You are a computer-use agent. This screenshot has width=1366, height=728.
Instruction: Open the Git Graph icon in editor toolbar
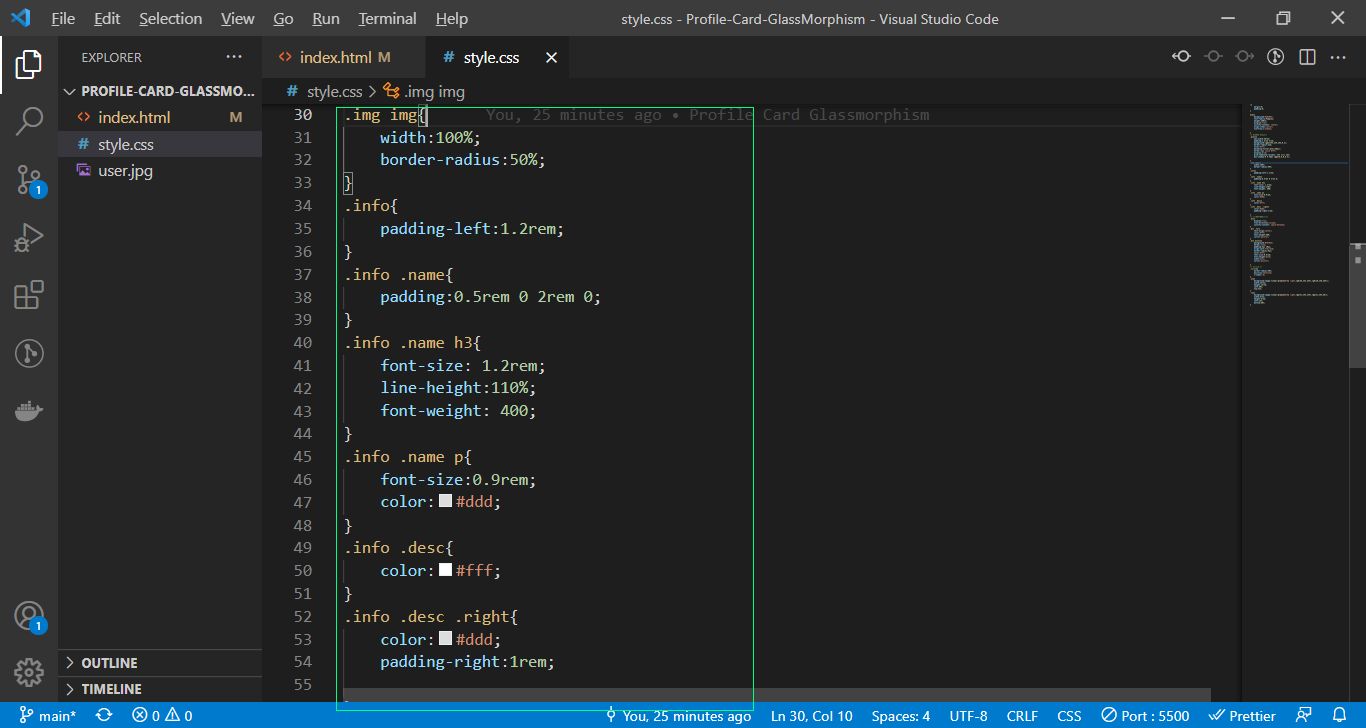click(x=1275, y=57)
